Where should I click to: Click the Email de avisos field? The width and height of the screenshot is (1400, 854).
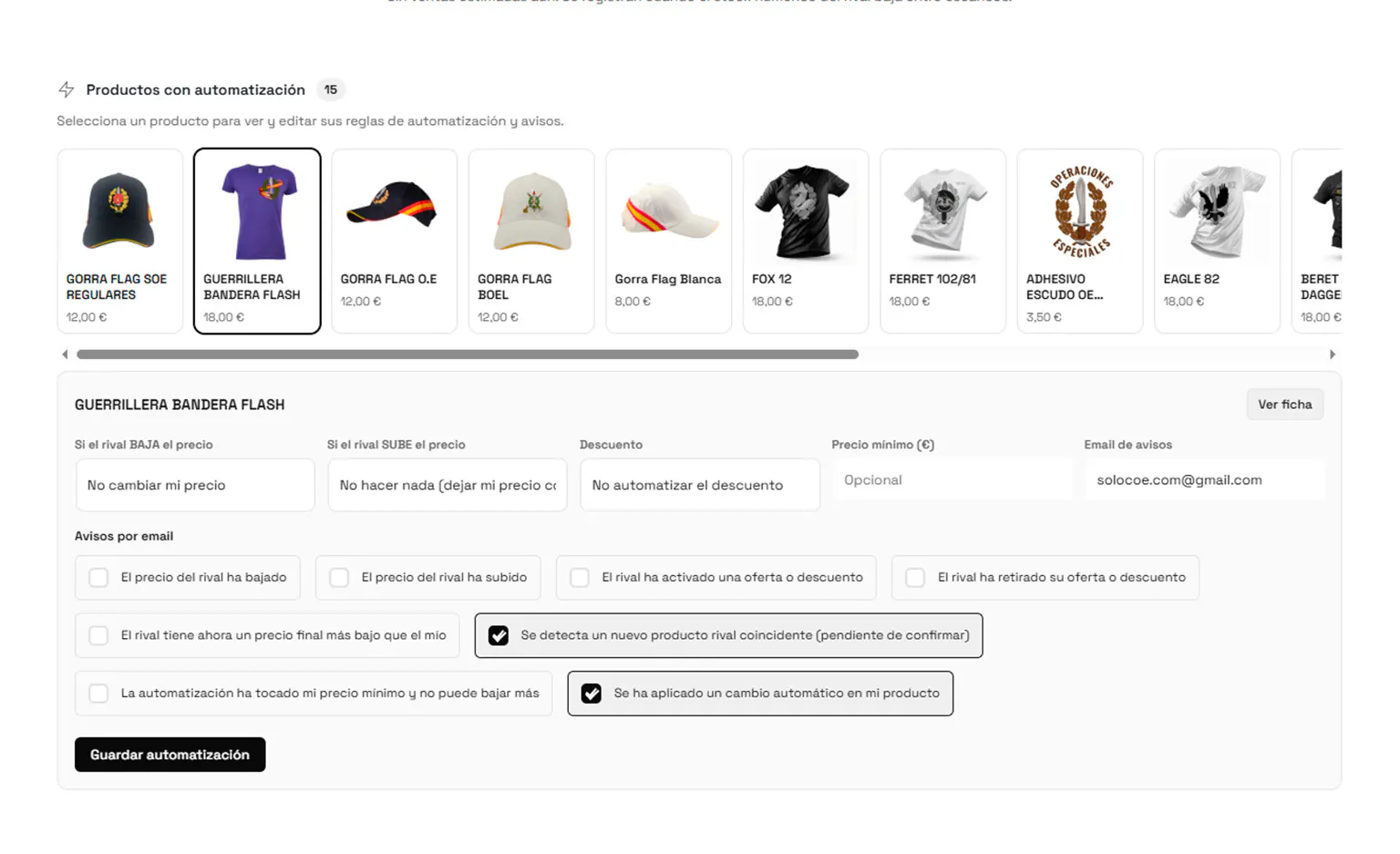pyautogui.click(x=1205, y=479)
